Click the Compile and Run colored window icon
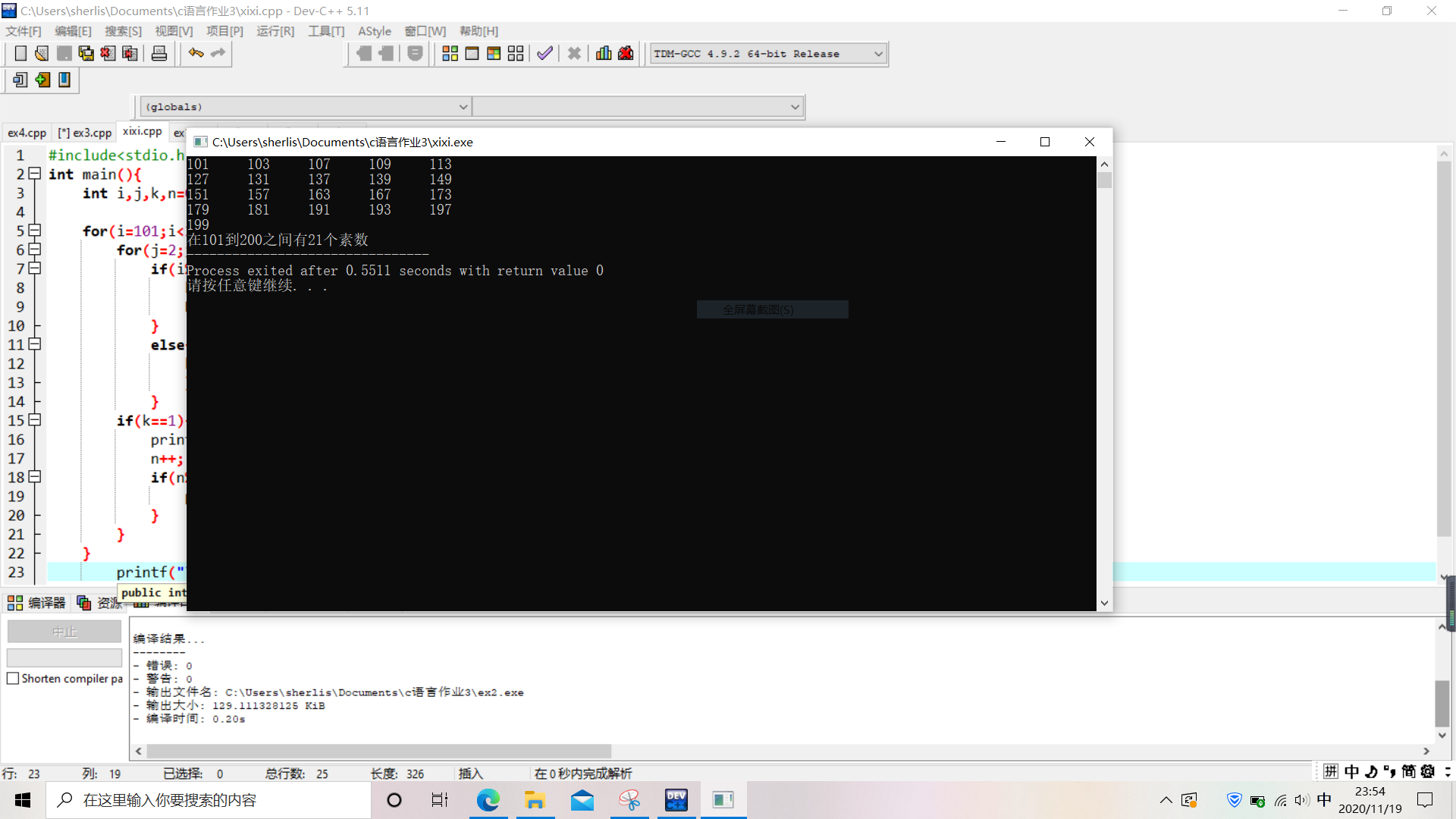 coord(494,54)
